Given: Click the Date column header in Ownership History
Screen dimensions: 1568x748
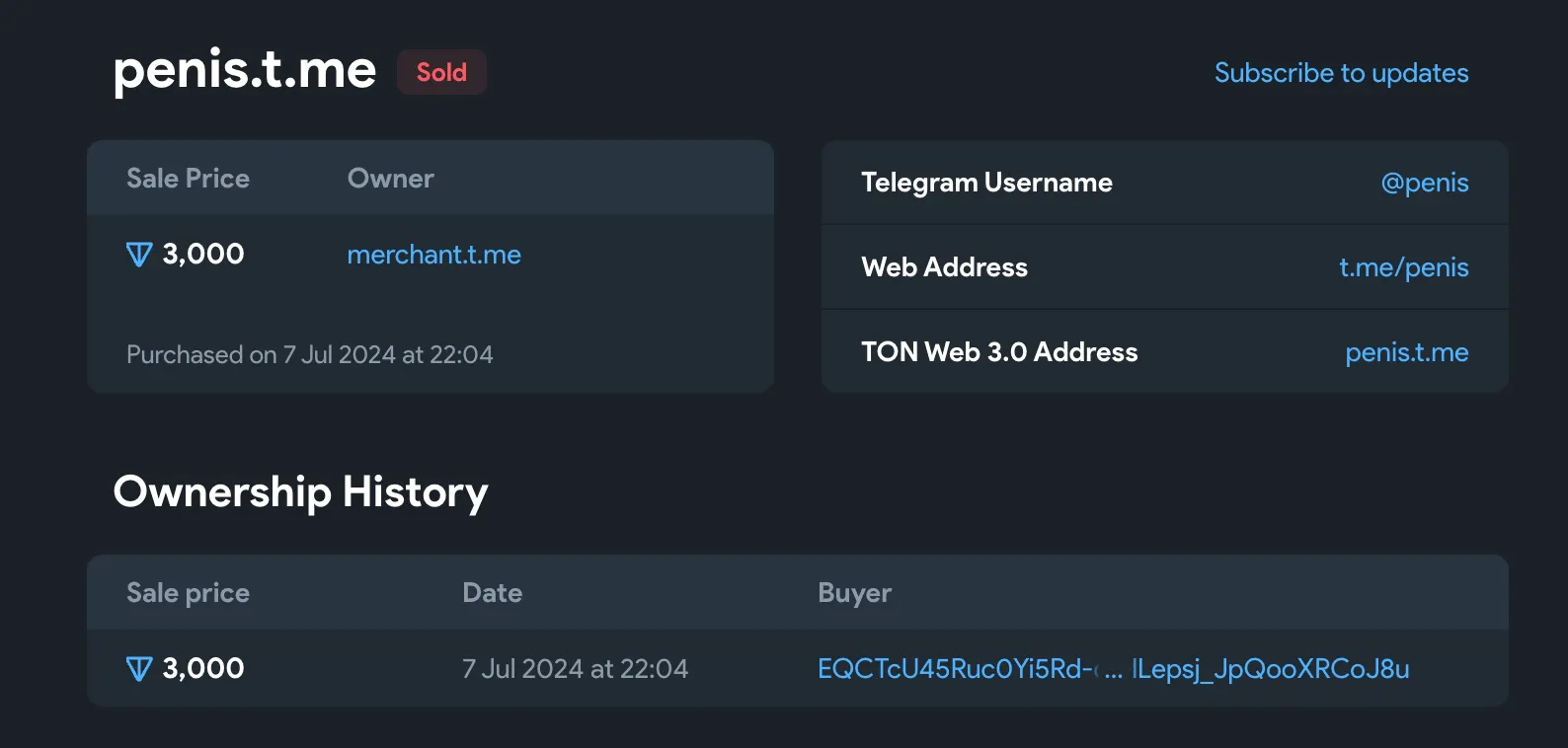Looking at the screenshot, I should (492, 593).
